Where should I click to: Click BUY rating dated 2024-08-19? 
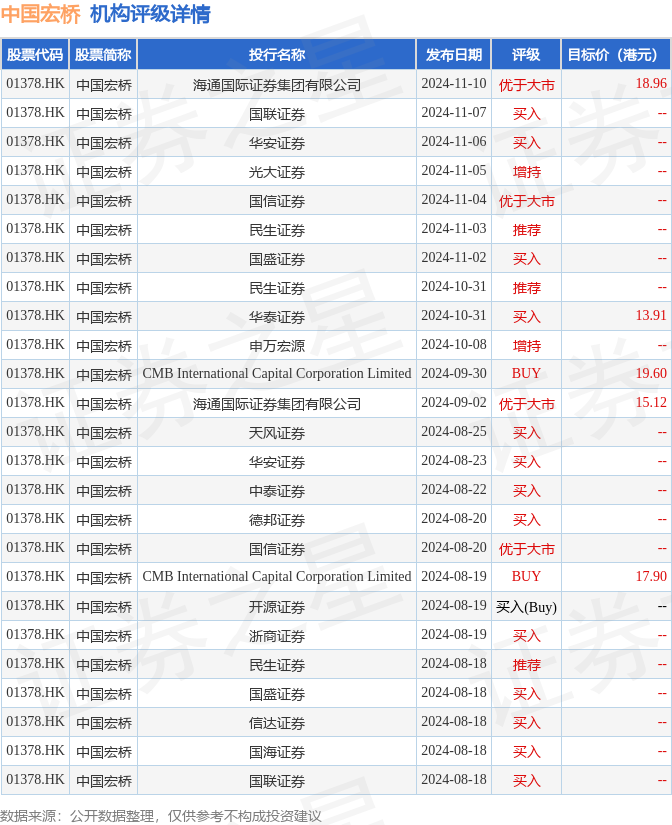point(526,577)
